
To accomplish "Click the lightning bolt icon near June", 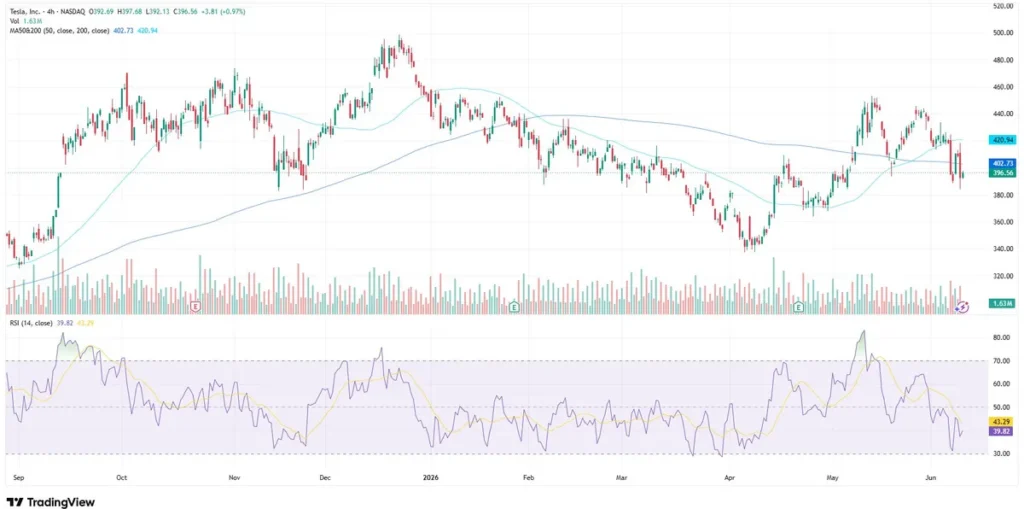I will pos(963,306).
